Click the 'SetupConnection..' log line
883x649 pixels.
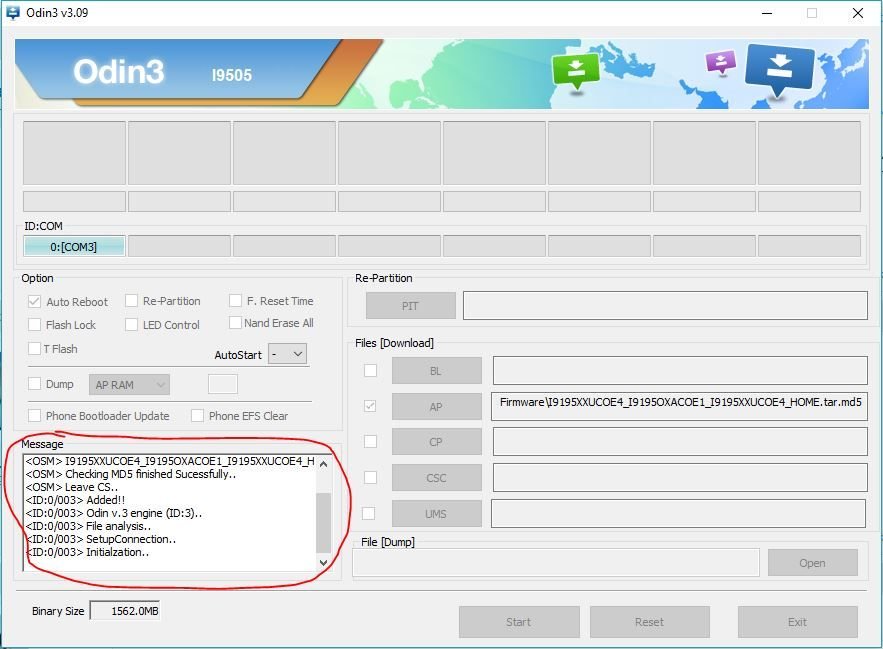131,539
